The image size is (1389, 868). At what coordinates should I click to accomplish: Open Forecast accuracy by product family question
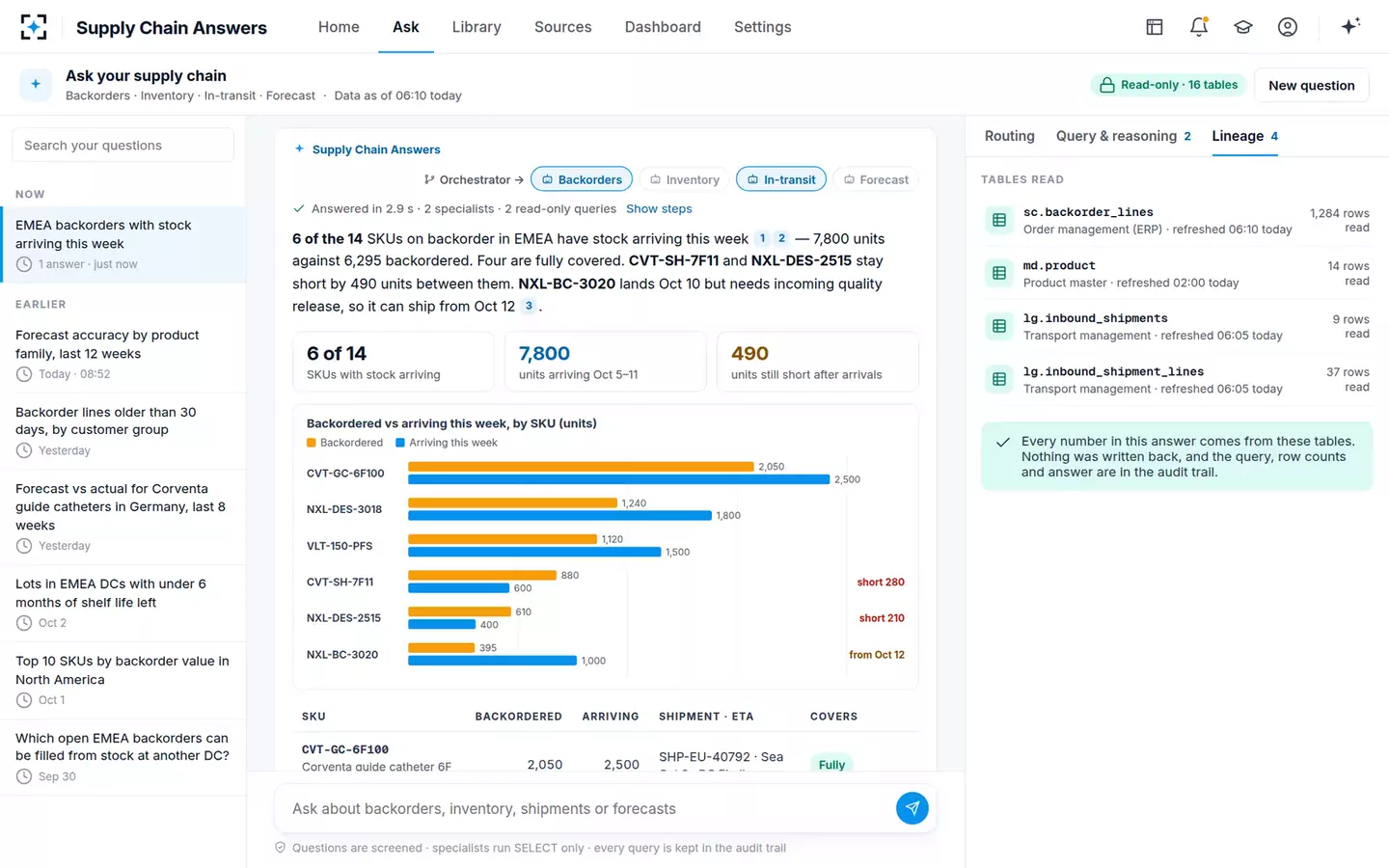(123, 354)
